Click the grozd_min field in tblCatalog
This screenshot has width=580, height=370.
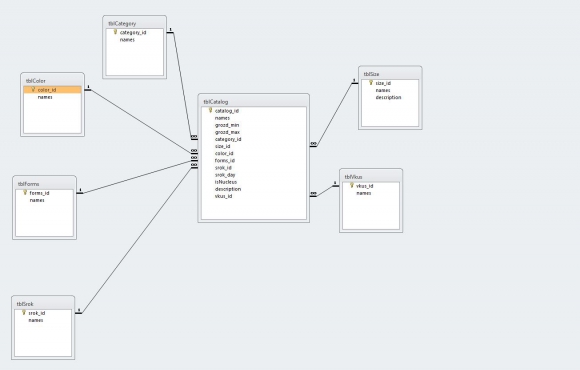tap(227, 125)
